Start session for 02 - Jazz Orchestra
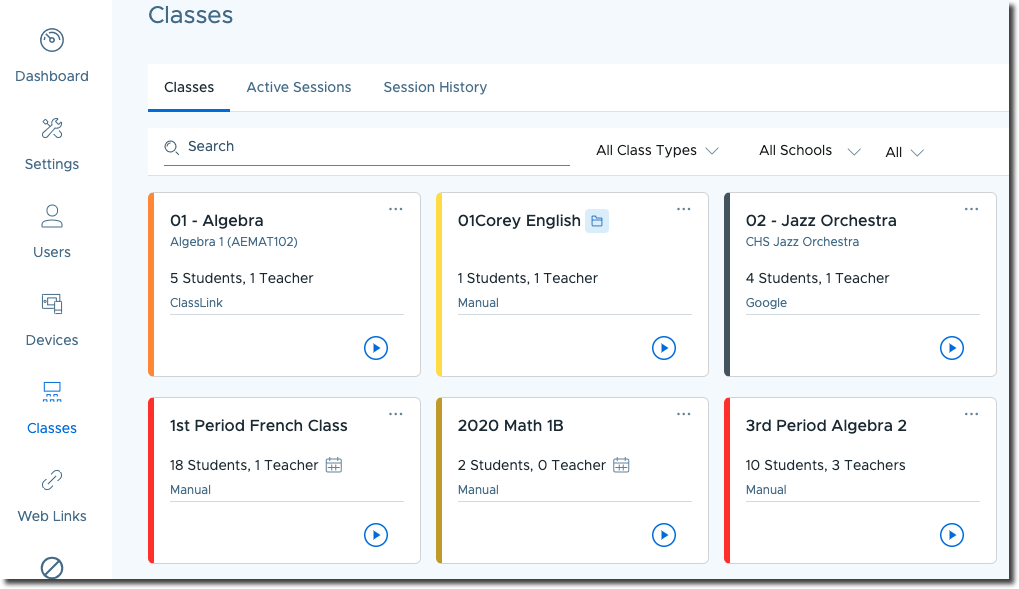The height and width of the screenshot is (589, 1019). (952, 348)
